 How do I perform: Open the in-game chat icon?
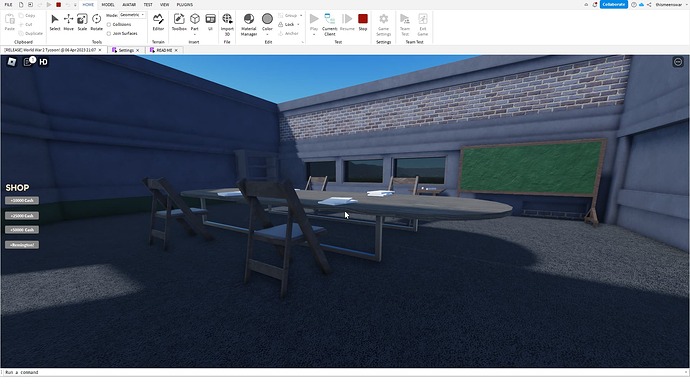(28, 62)
